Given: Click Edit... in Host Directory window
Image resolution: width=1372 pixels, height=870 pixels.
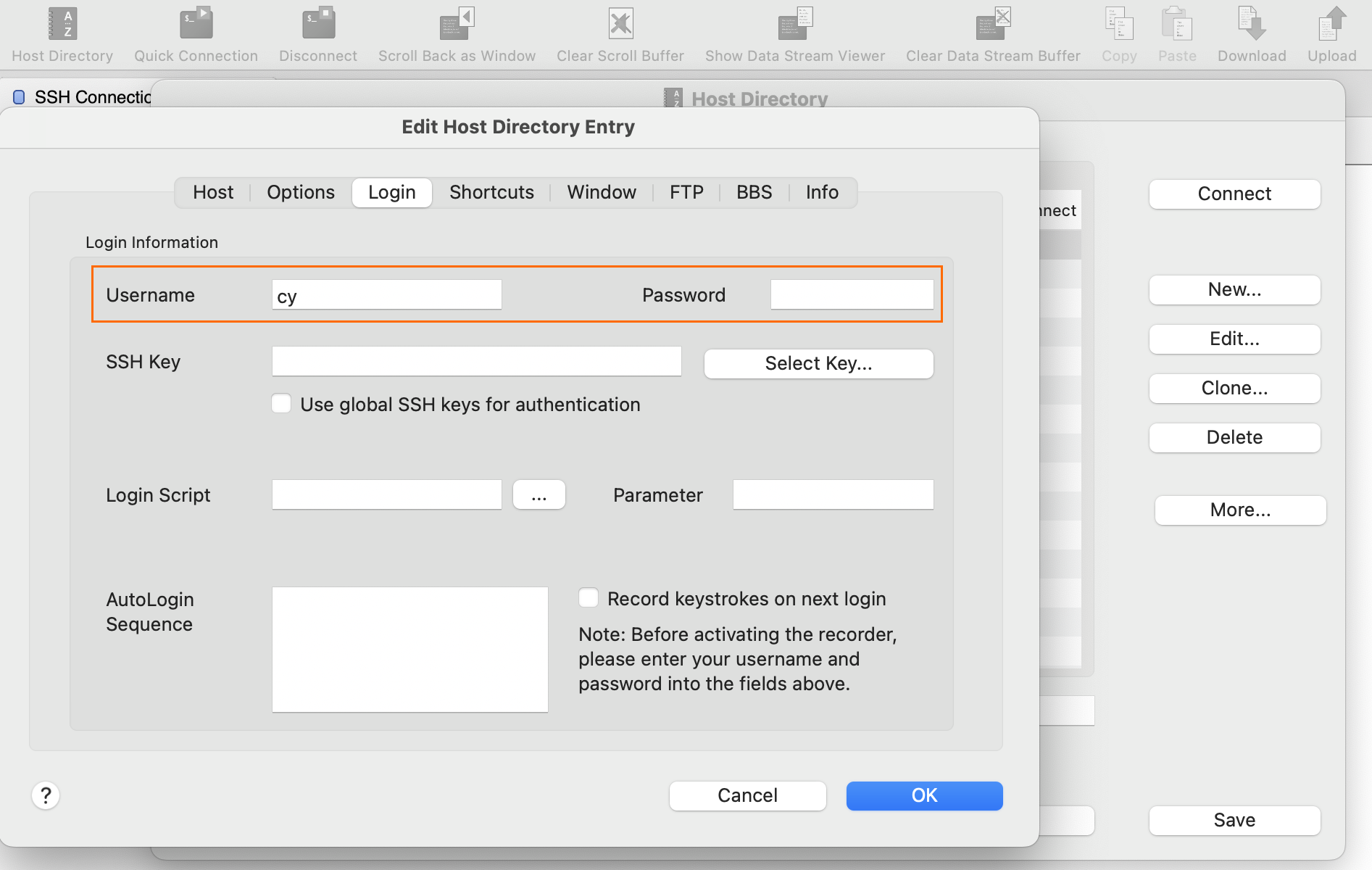Looking at the screenshot, I should (x=1235, y=339).
